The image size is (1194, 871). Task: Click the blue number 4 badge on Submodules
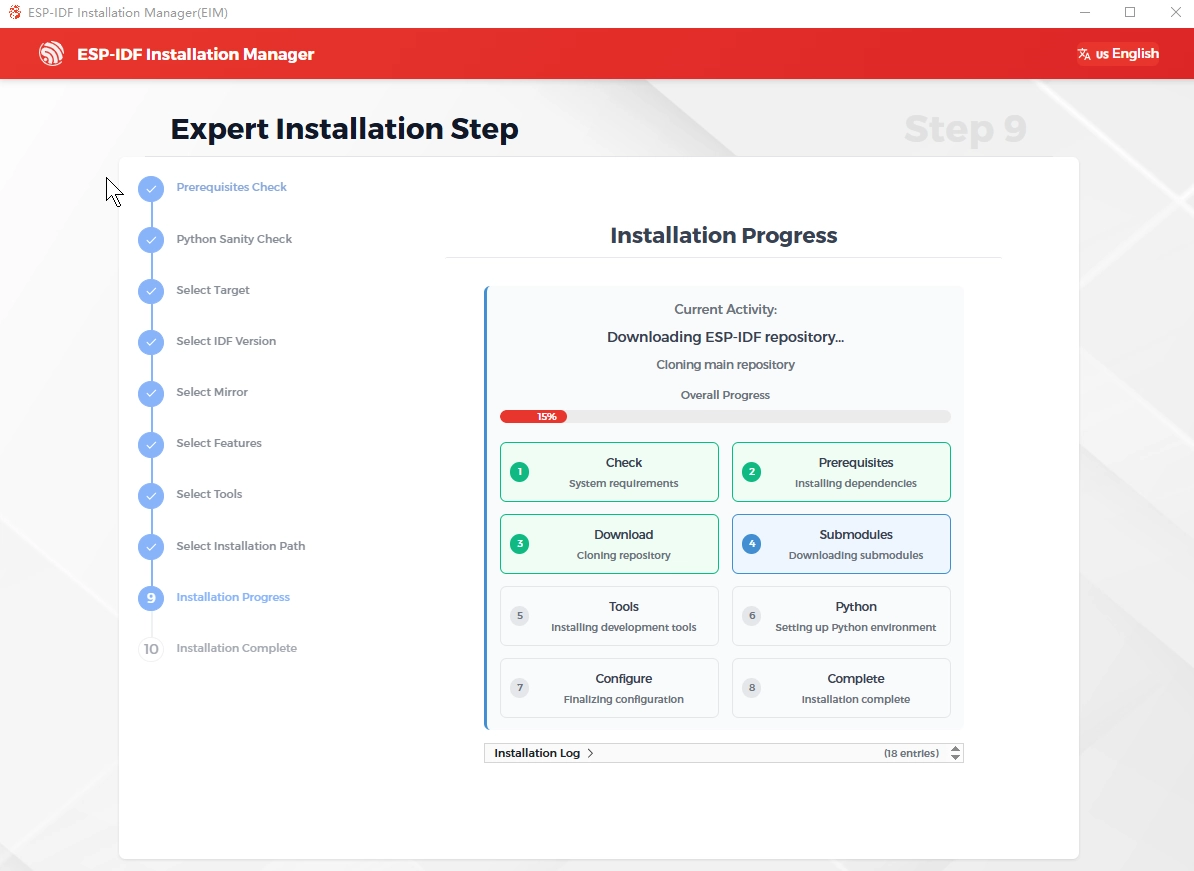click(x=752, y=544)
